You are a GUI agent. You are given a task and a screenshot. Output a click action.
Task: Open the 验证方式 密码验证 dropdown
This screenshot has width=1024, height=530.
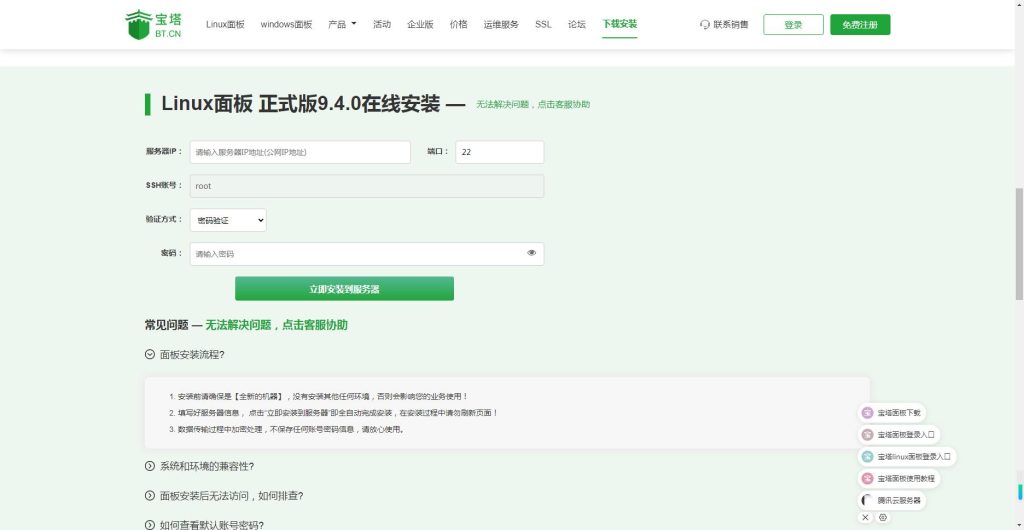[x=228, y=220]
